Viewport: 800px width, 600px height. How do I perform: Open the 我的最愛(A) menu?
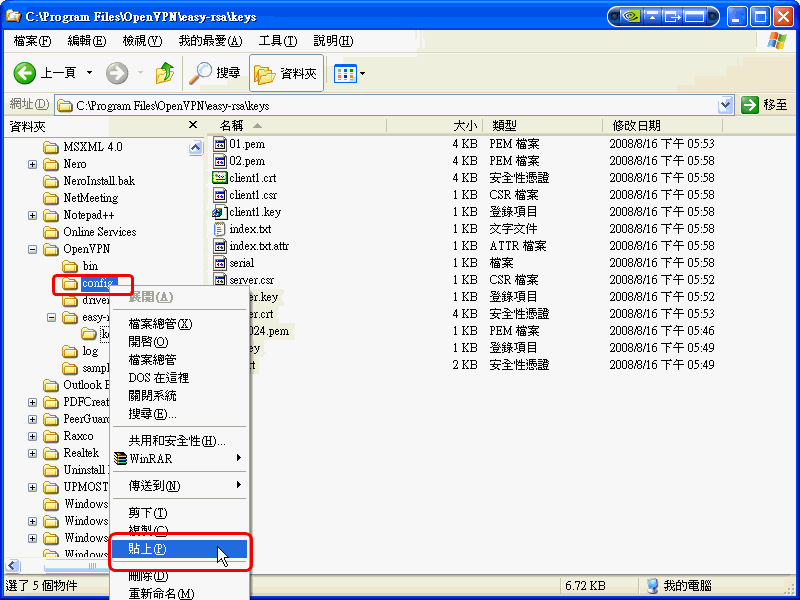pos(210,41)
